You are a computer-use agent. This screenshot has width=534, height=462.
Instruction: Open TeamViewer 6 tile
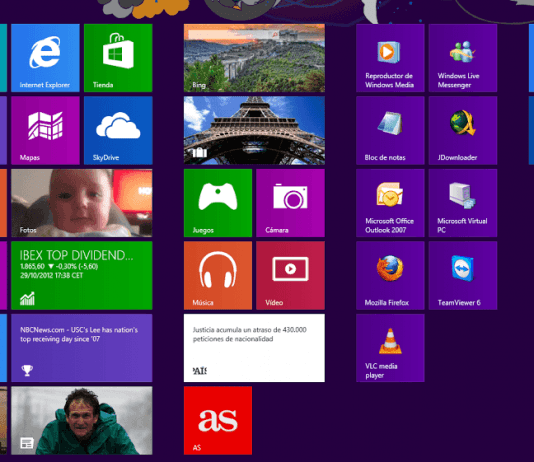coord(463,275)
